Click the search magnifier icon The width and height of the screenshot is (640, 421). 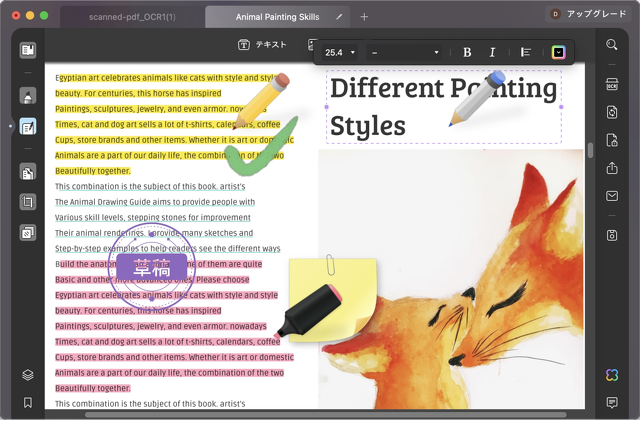[612, 45]
